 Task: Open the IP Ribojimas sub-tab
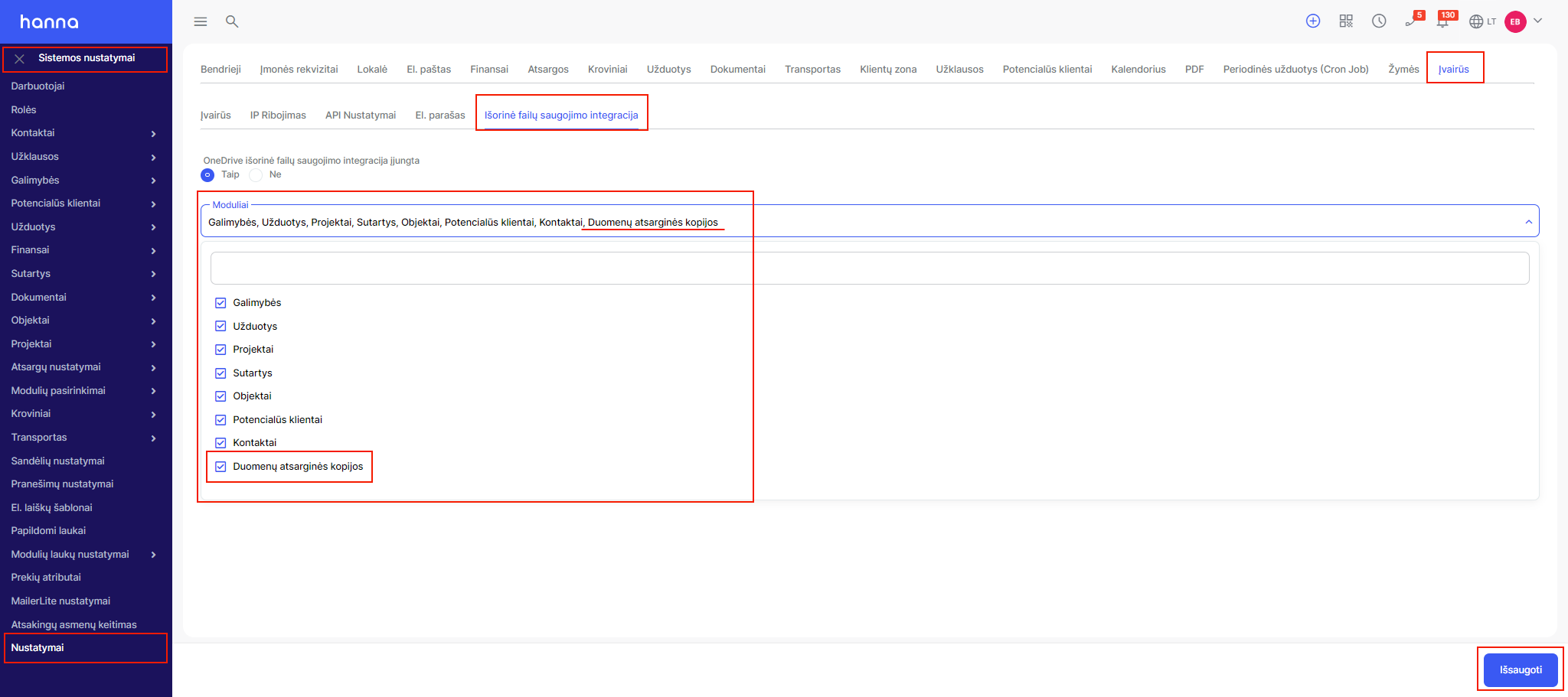point(278,116)
